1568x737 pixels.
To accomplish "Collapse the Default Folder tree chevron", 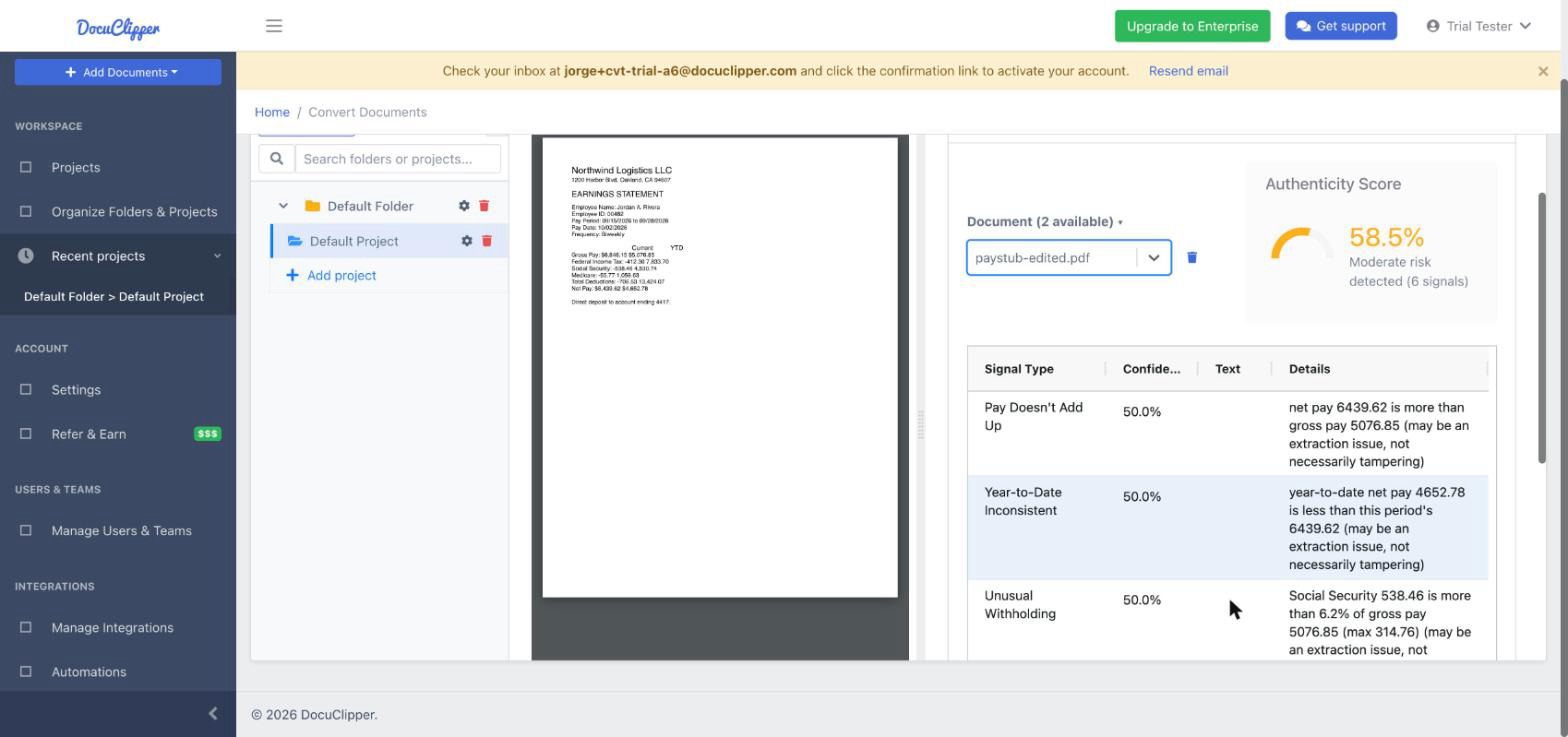I will [x=283, y=206].
